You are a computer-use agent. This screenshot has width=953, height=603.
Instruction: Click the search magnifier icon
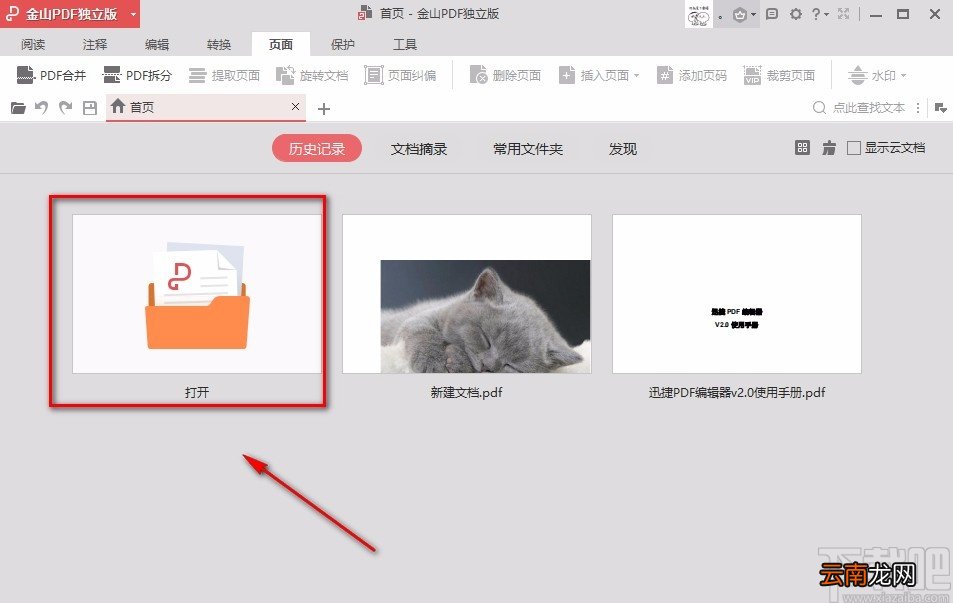pyautogui.click(x=819, y=108)
